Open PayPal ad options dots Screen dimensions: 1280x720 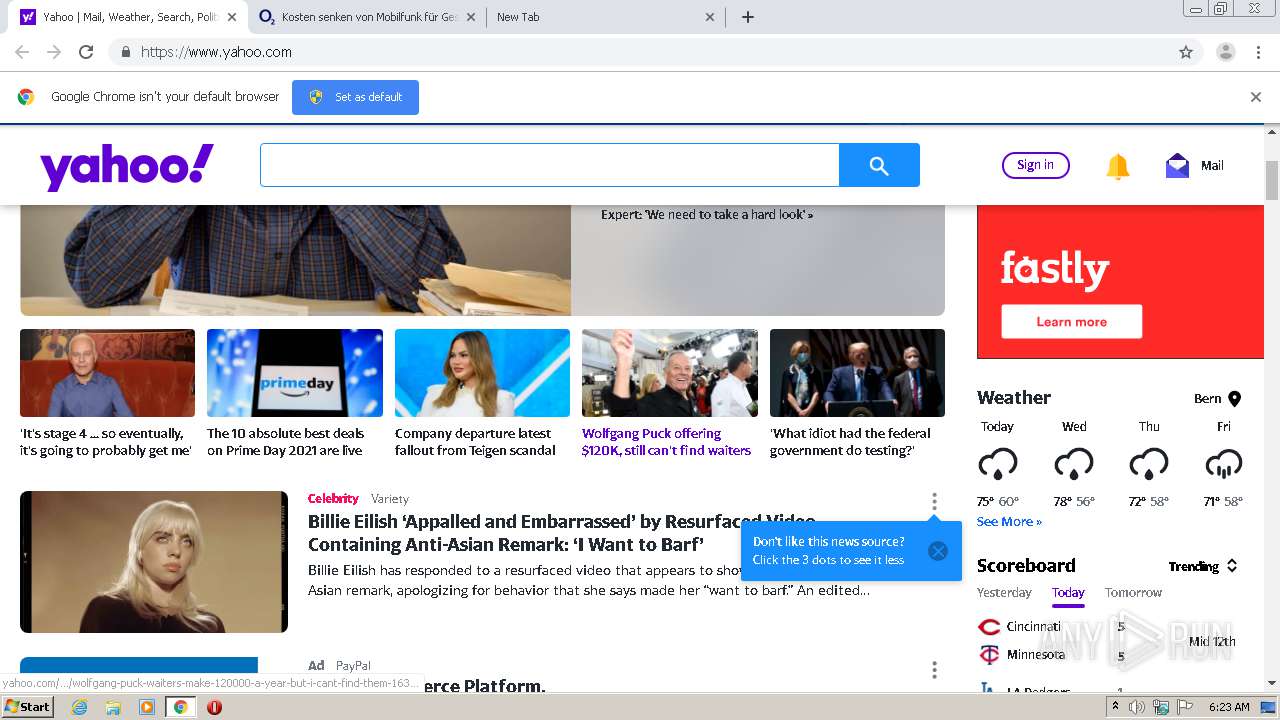(x=934, y=669)
